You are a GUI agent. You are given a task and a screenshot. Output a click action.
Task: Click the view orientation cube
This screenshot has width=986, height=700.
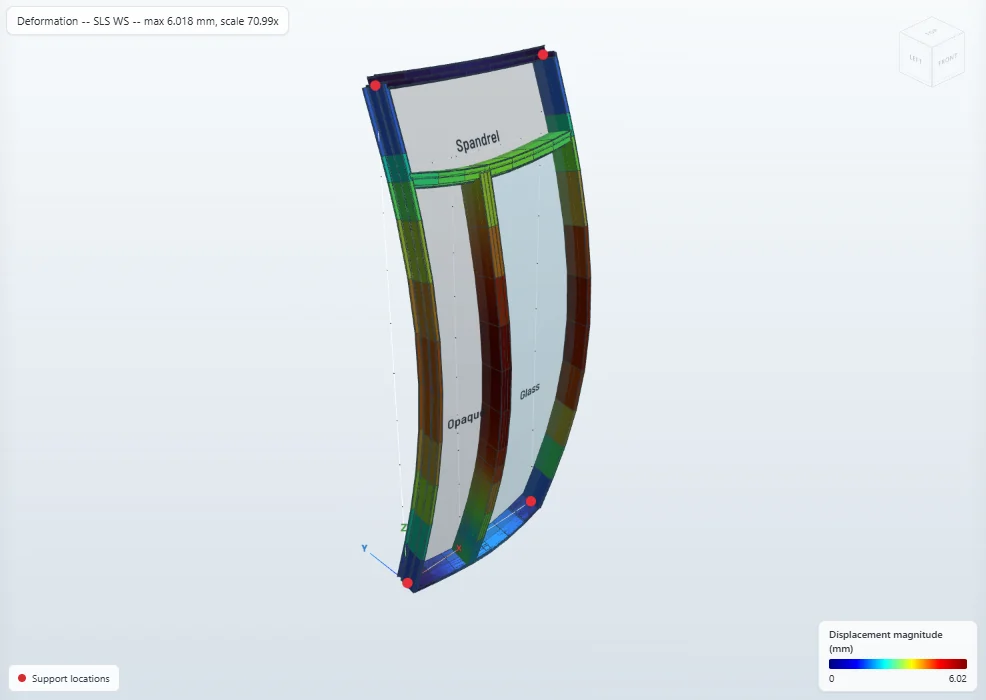(932, 52)
